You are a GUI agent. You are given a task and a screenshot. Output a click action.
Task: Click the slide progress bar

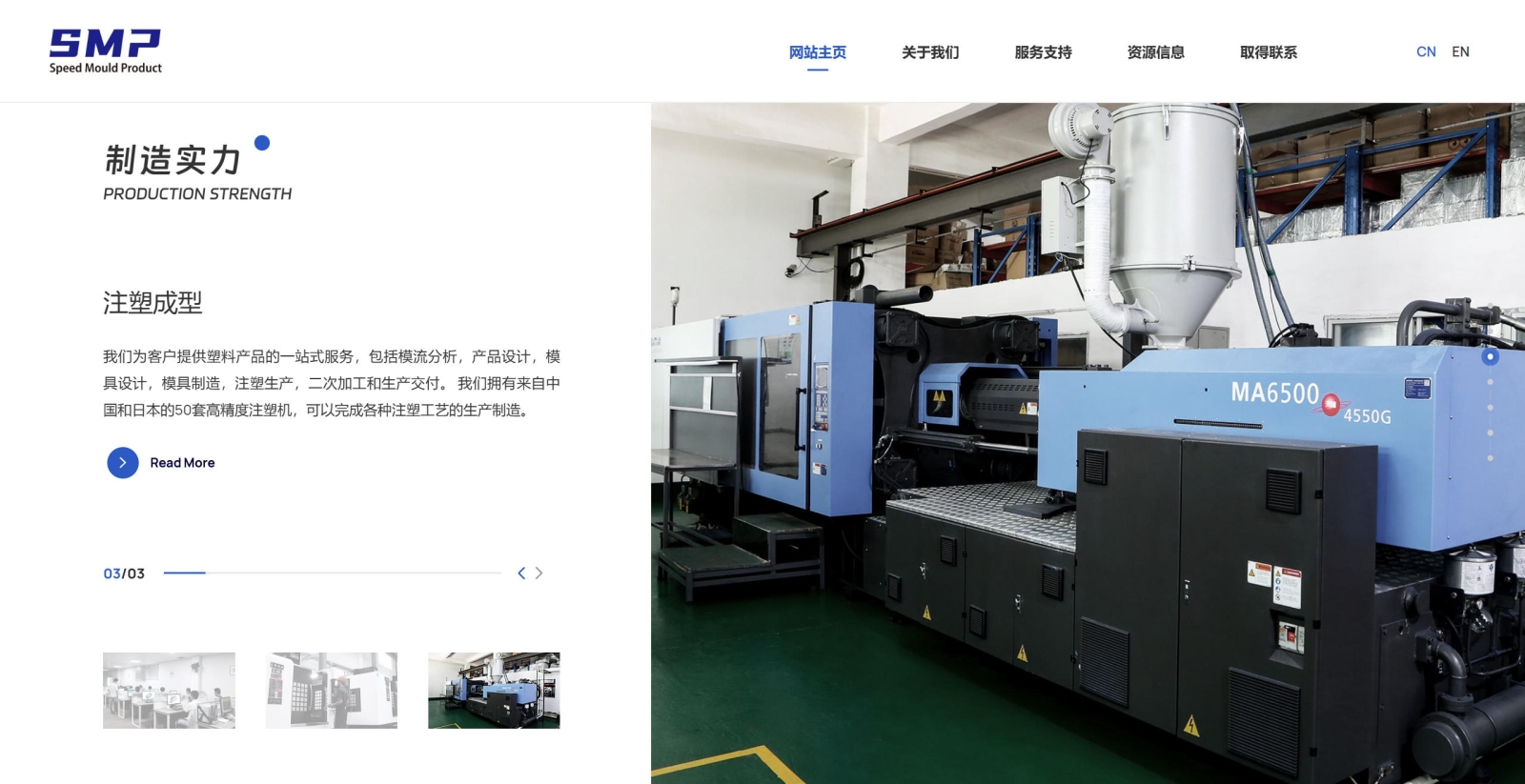point(332,573)
